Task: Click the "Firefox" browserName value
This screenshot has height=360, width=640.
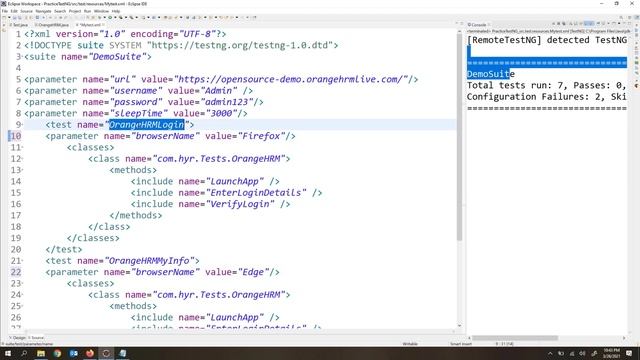Action: click(x=261, y=136)
